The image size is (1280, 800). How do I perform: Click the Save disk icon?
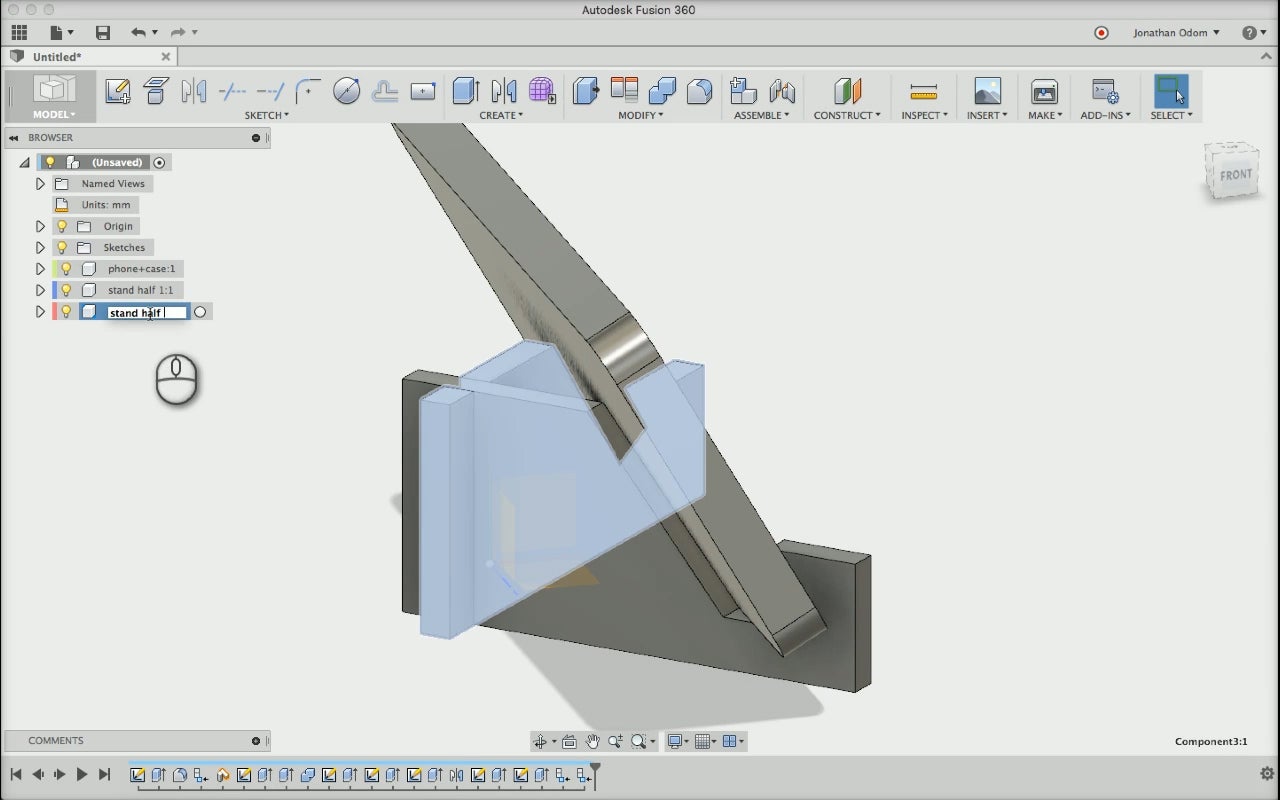pyautogui.click(x=102, y=33)
